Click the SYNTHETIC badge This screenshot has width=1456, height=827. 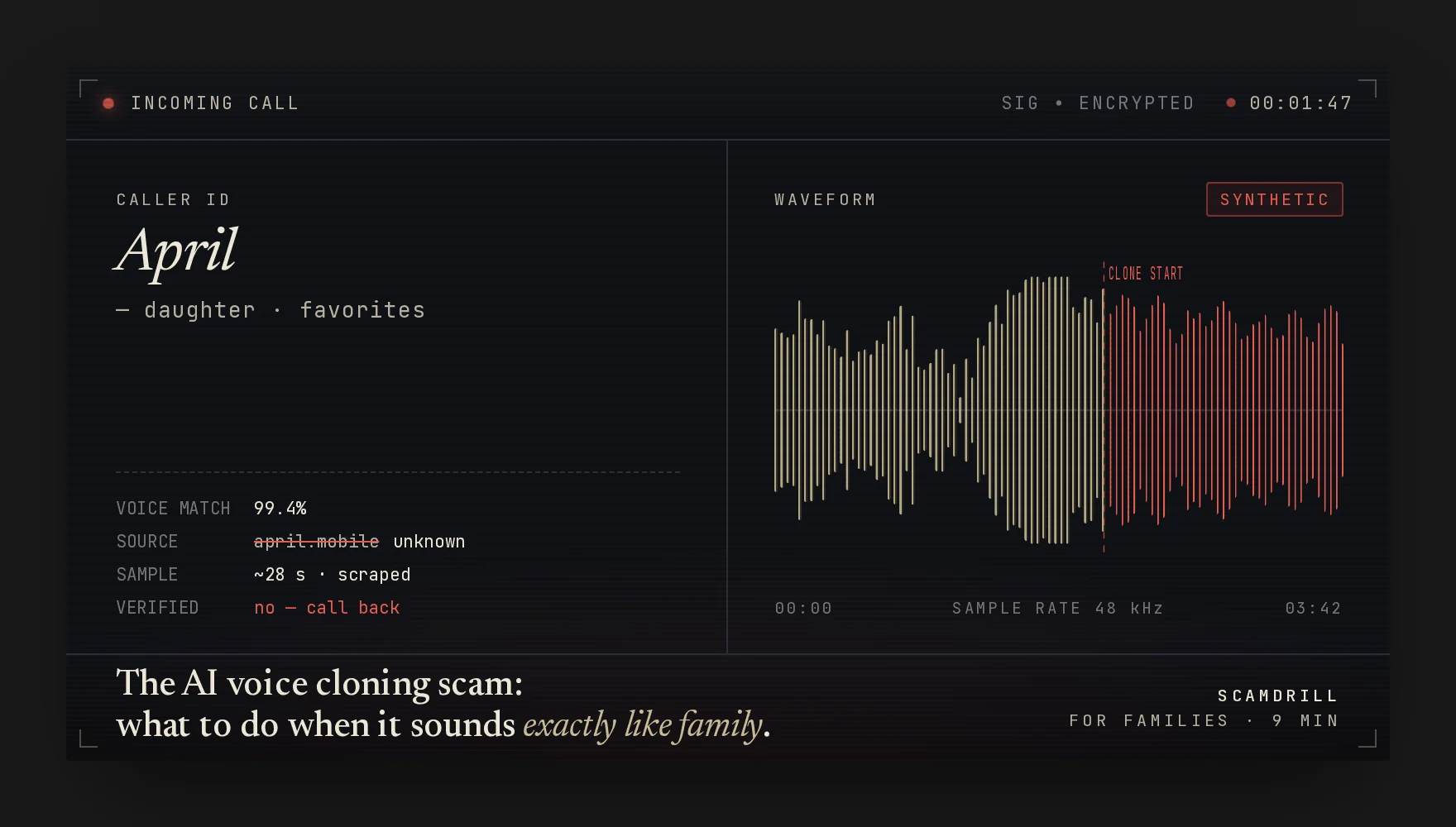pos(1275,199)
